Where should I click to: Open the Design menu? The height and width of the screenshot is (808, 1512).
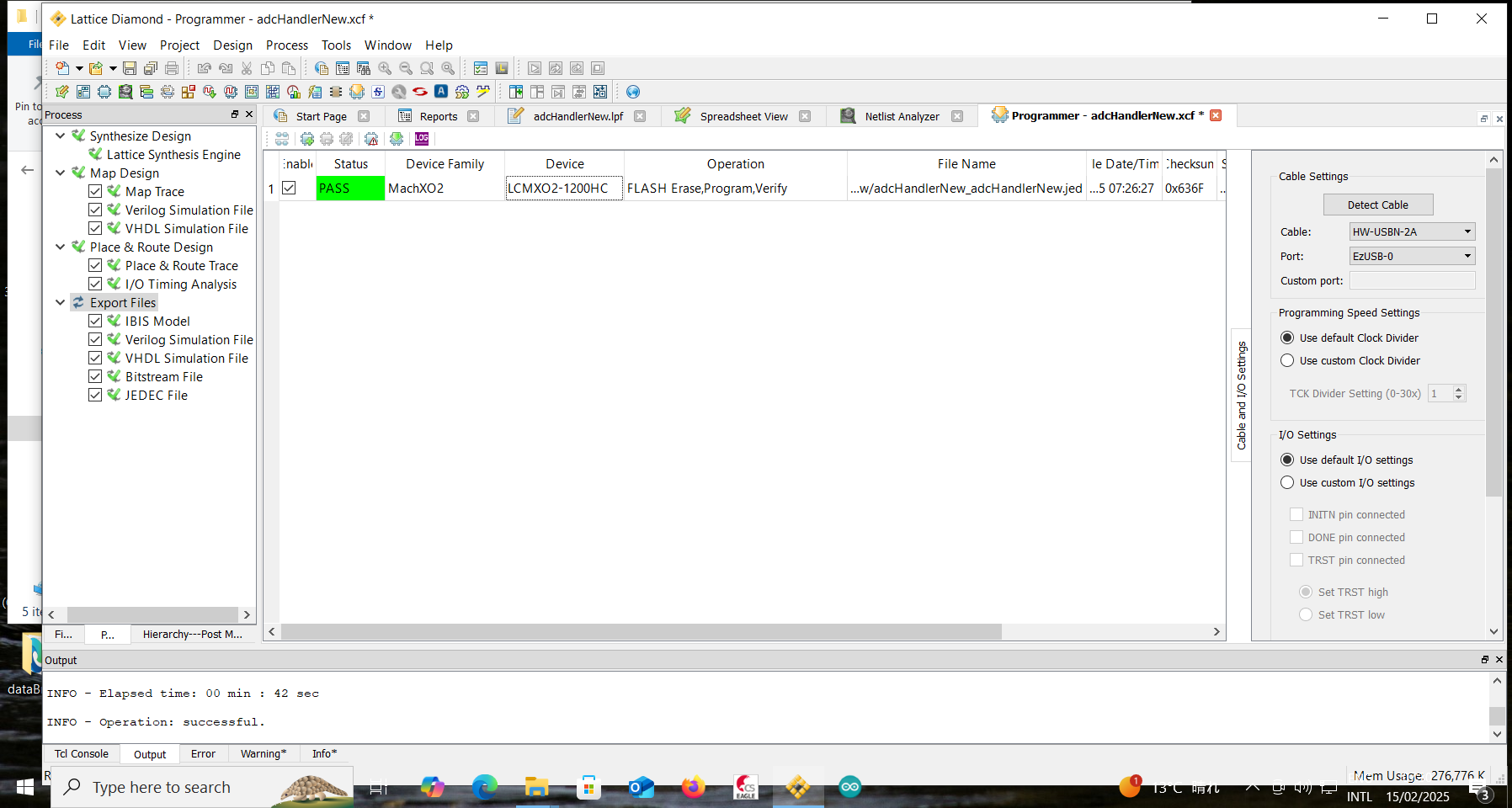point(232,45)
